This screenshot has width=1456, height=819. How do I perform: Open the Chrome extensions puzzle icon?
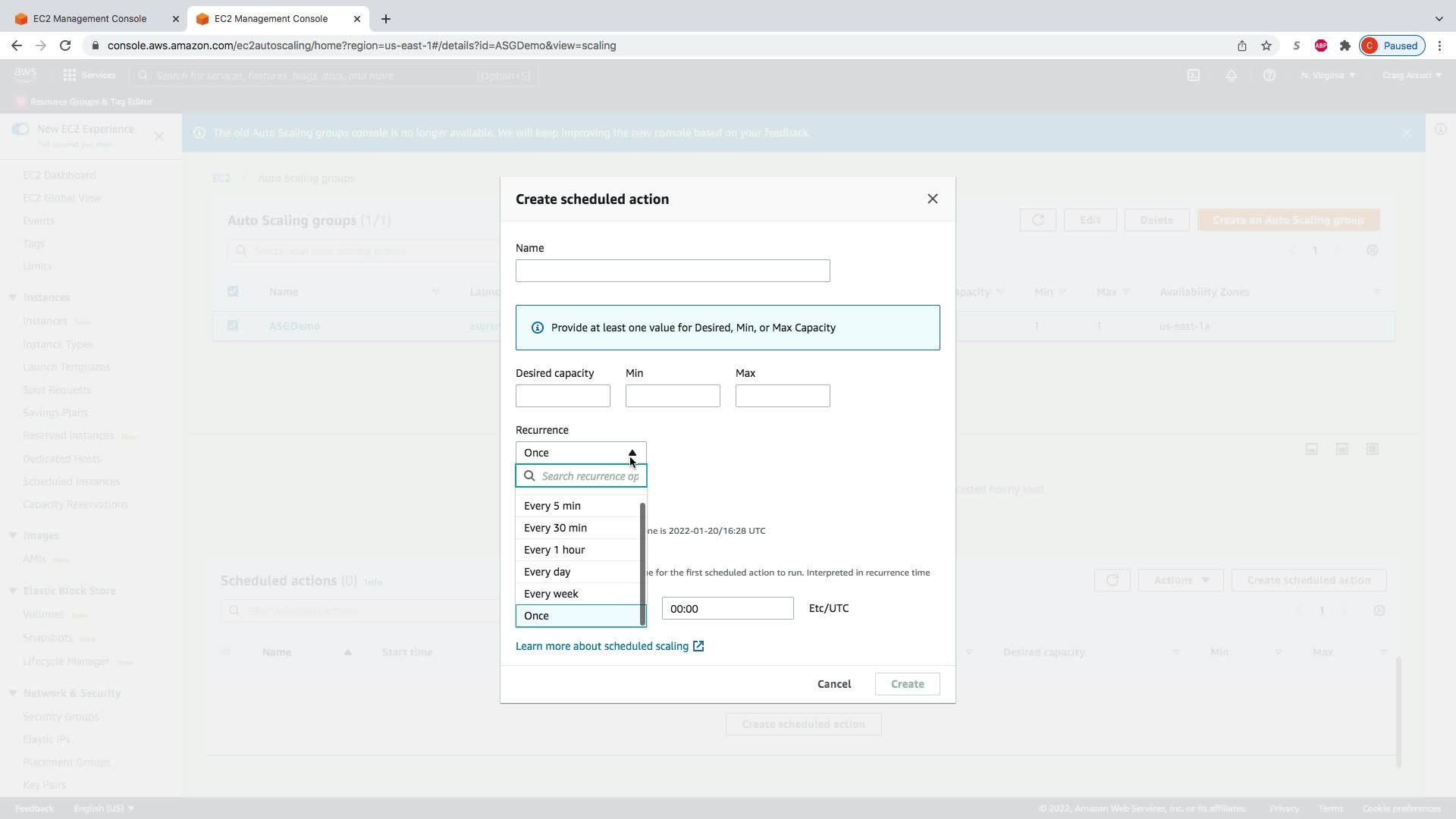coord(1345,45)
